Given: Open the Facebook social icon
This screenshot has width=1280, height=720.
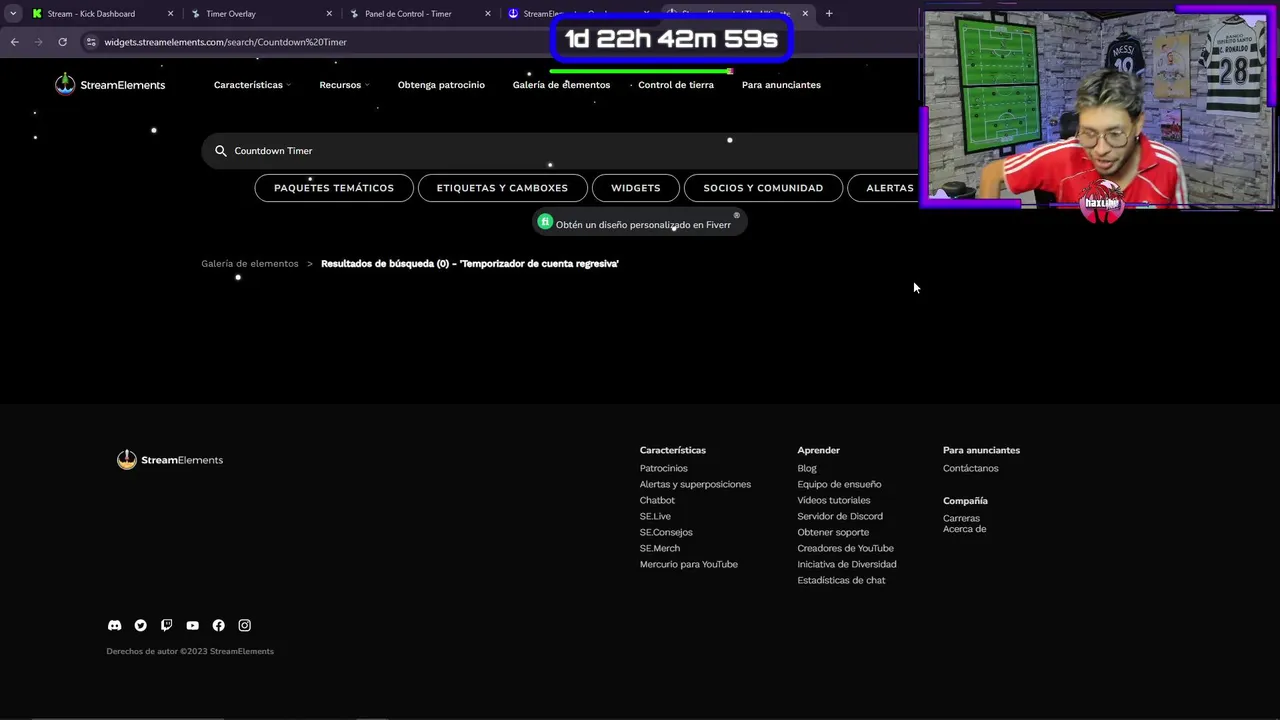Looking at the screenshot, I should coord(218,625).
